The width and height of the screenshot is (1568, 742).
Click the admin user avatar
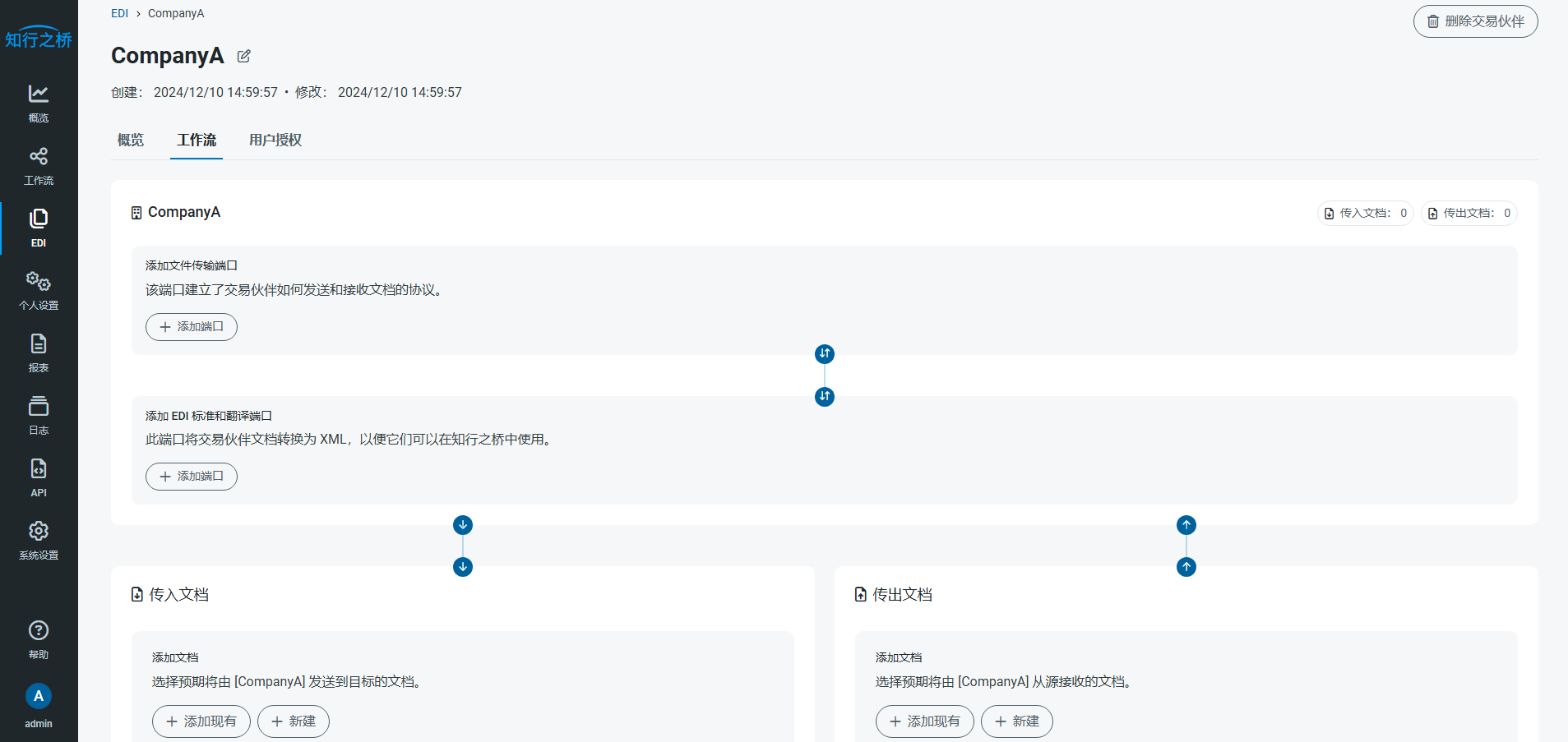39,696
